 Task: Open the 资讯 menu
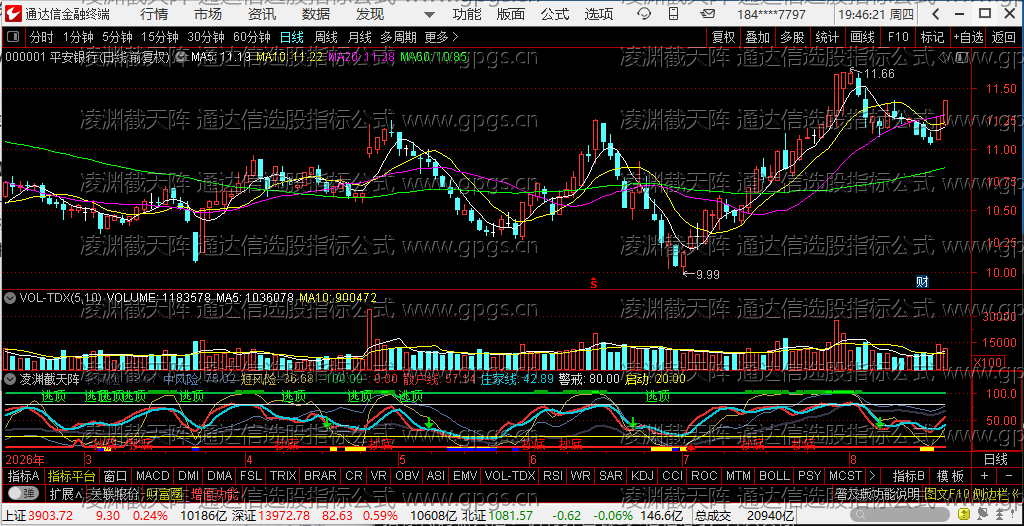coord(262,14)
